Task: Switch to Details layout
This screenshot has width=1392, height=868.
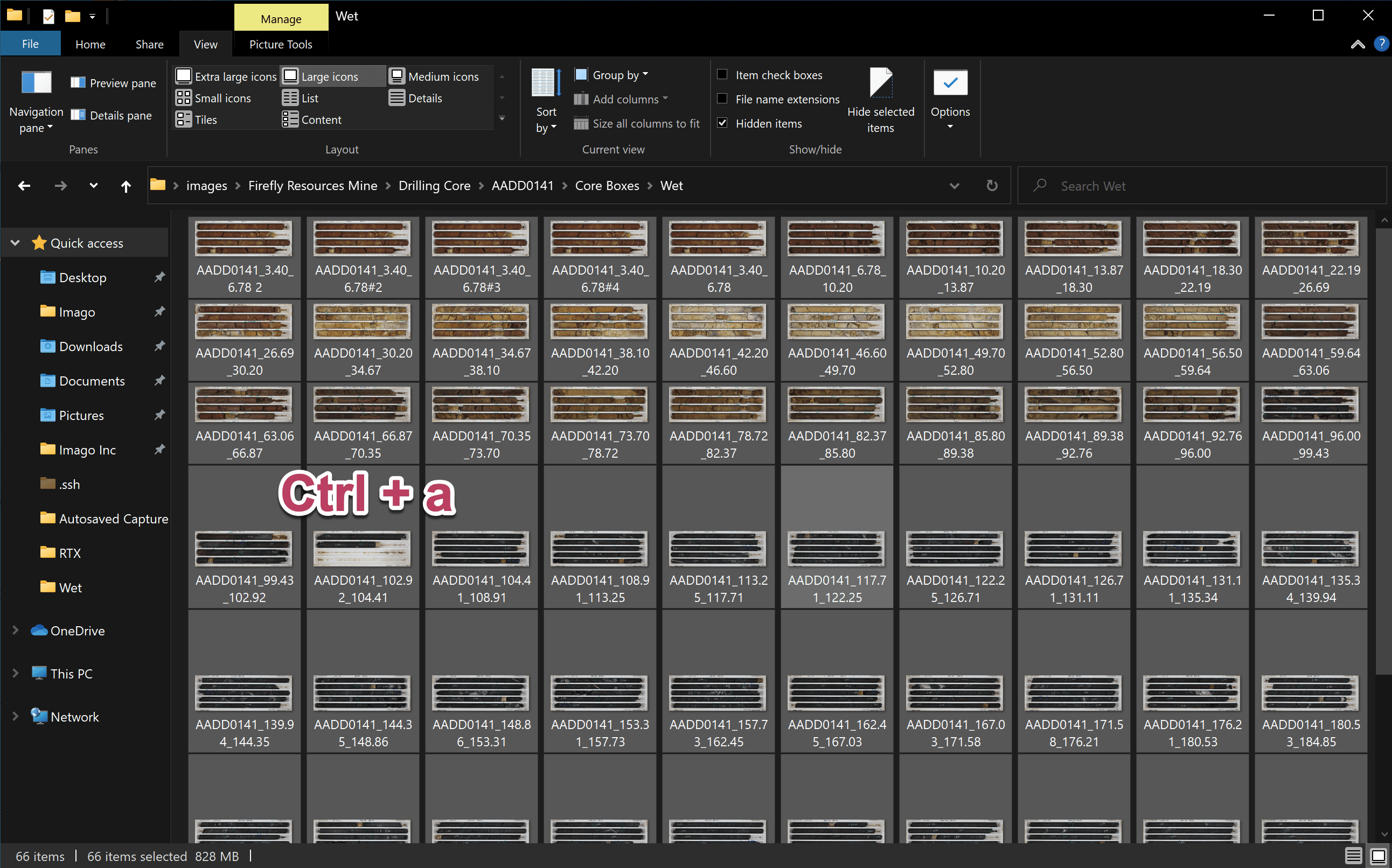Action: (416, 98)
